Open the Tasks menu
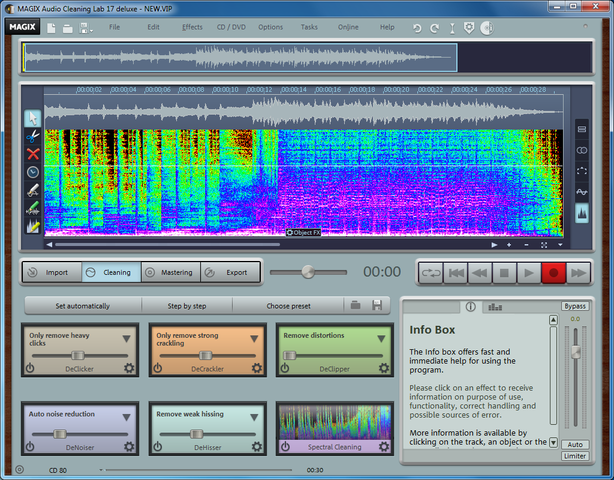 309,27
